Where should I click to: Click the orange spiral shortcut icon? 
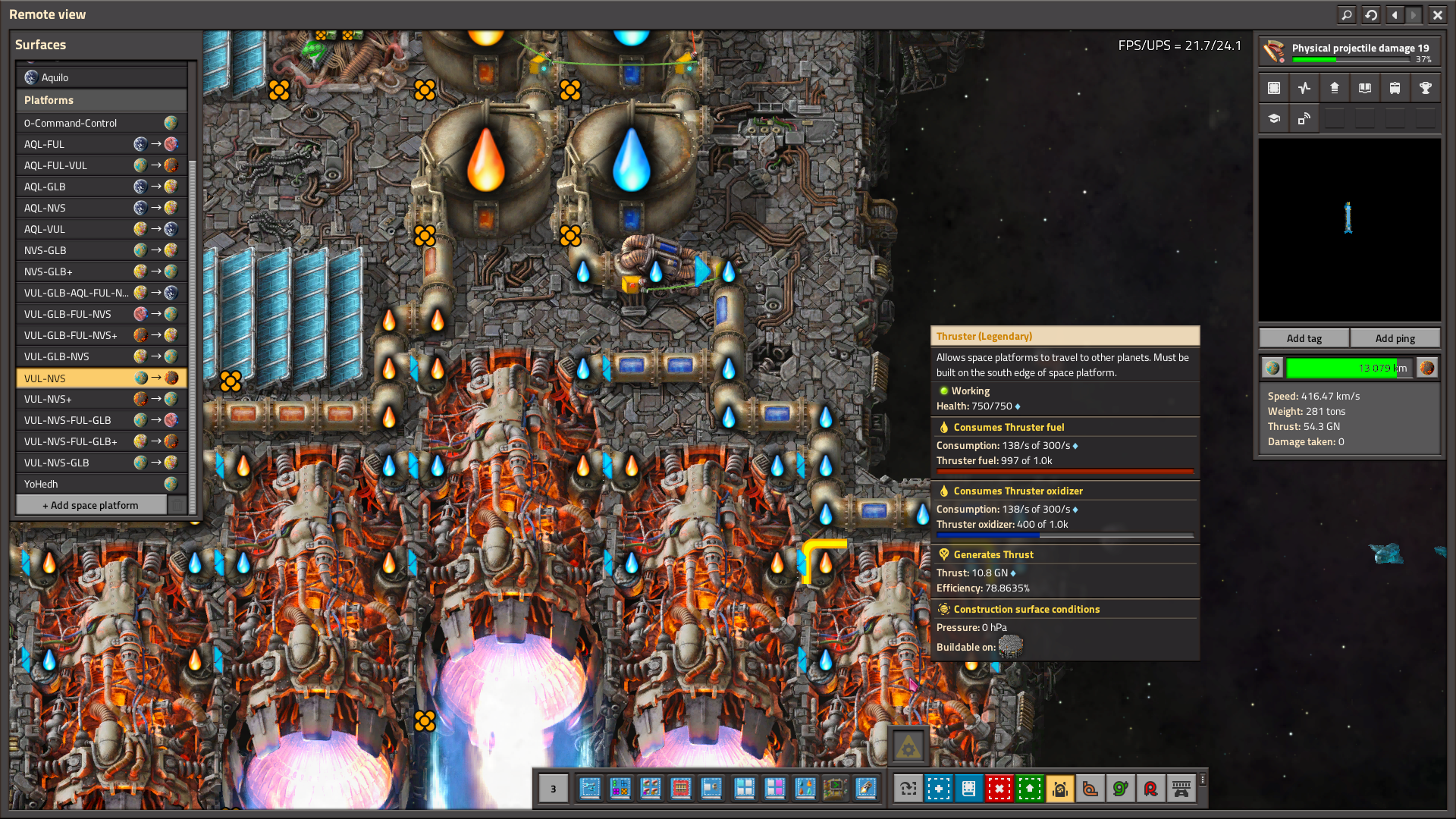coord(1090,789)
